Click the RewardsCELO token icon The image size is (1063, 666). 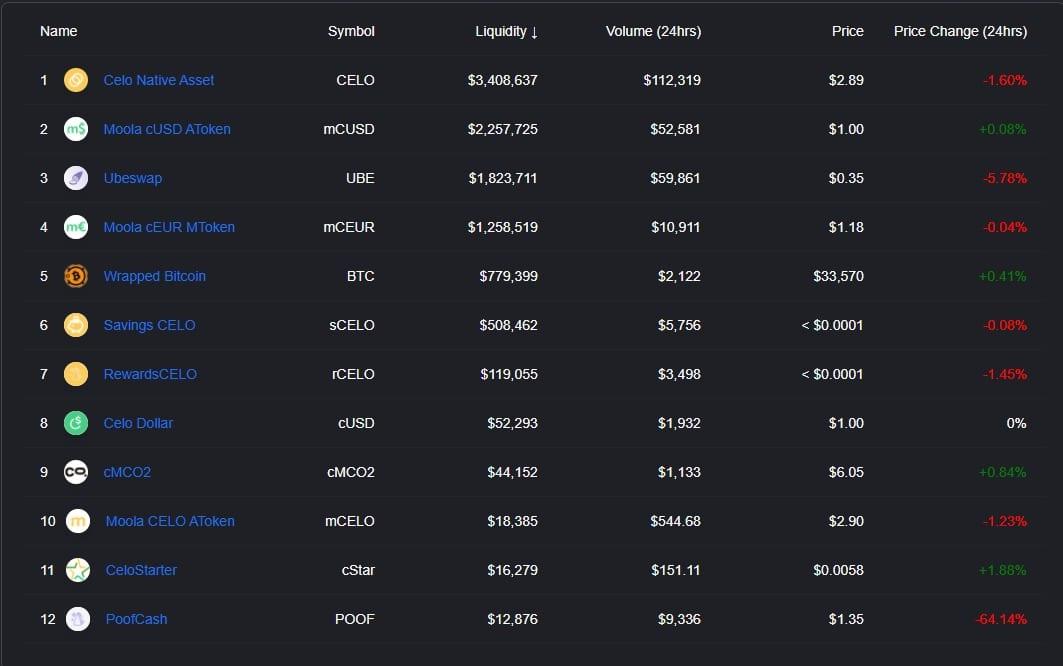(x=76, y=374)
